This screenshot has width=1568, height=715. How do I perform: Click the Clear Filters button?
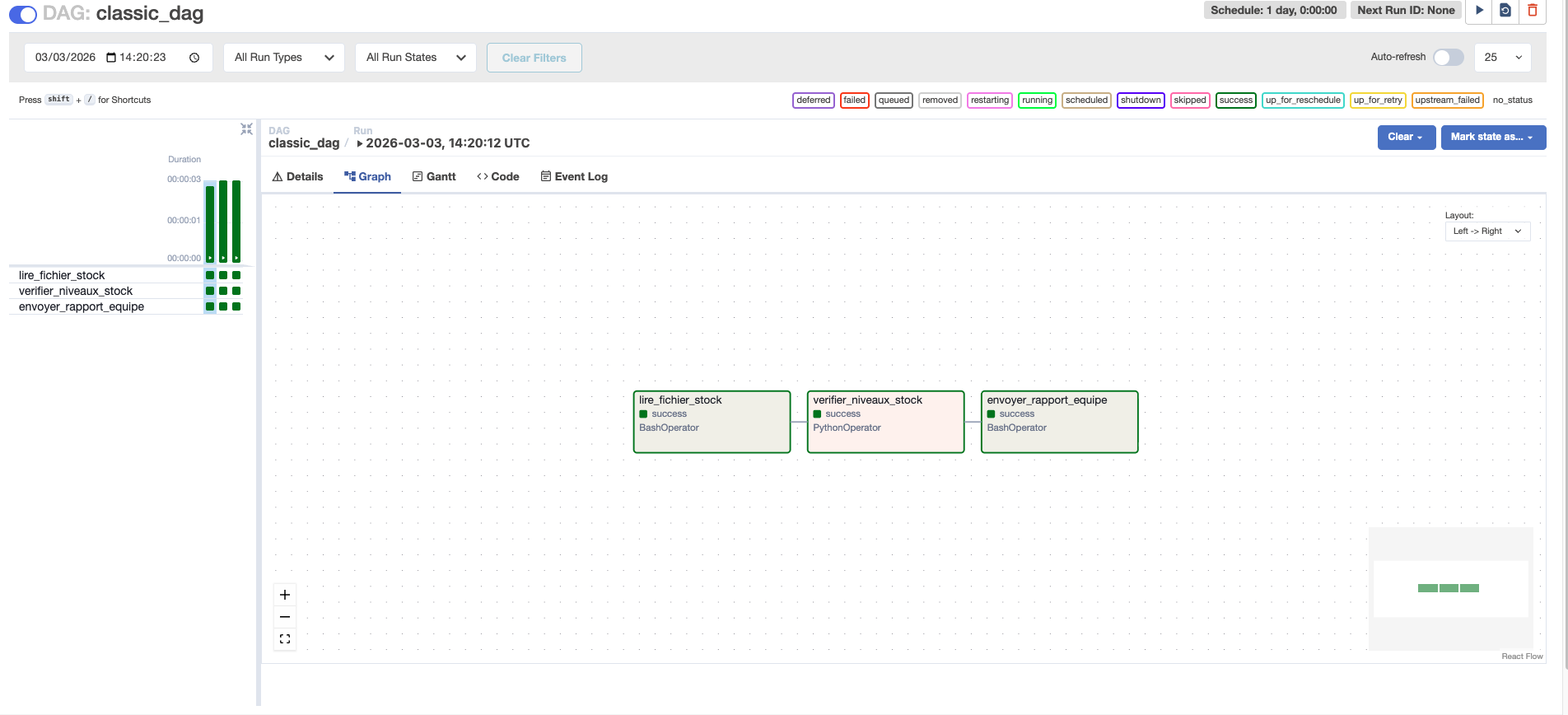(534, 58)
